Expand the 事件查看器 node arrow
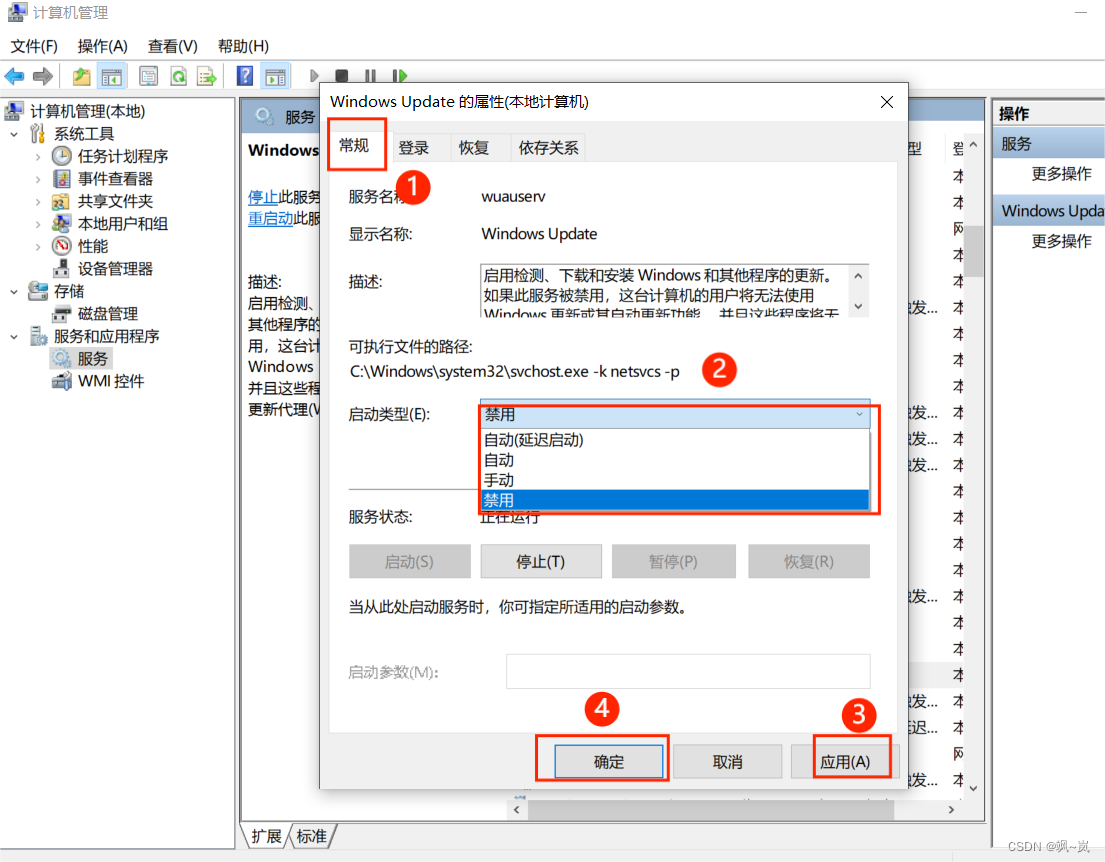This screenshot has height=862, width=1105. pyautogui.click(x=38, y=180)
